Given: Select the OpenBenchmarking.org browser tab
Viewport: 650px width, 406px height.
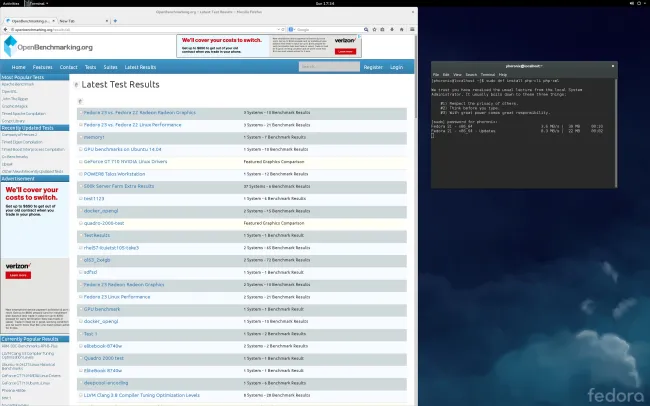Looking at the screenshot, I should coord(30,21).
